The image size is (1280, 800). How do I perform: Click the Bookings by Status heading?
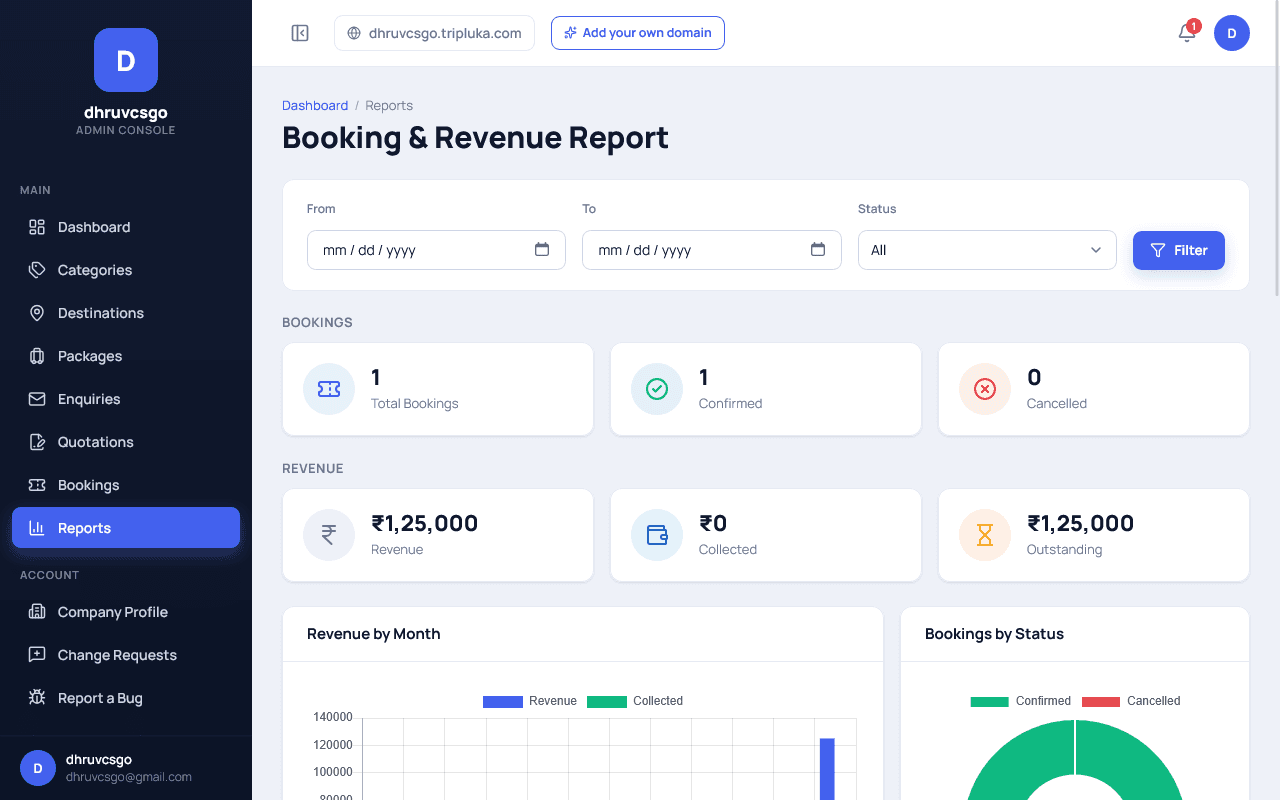(x=994, y=634)
